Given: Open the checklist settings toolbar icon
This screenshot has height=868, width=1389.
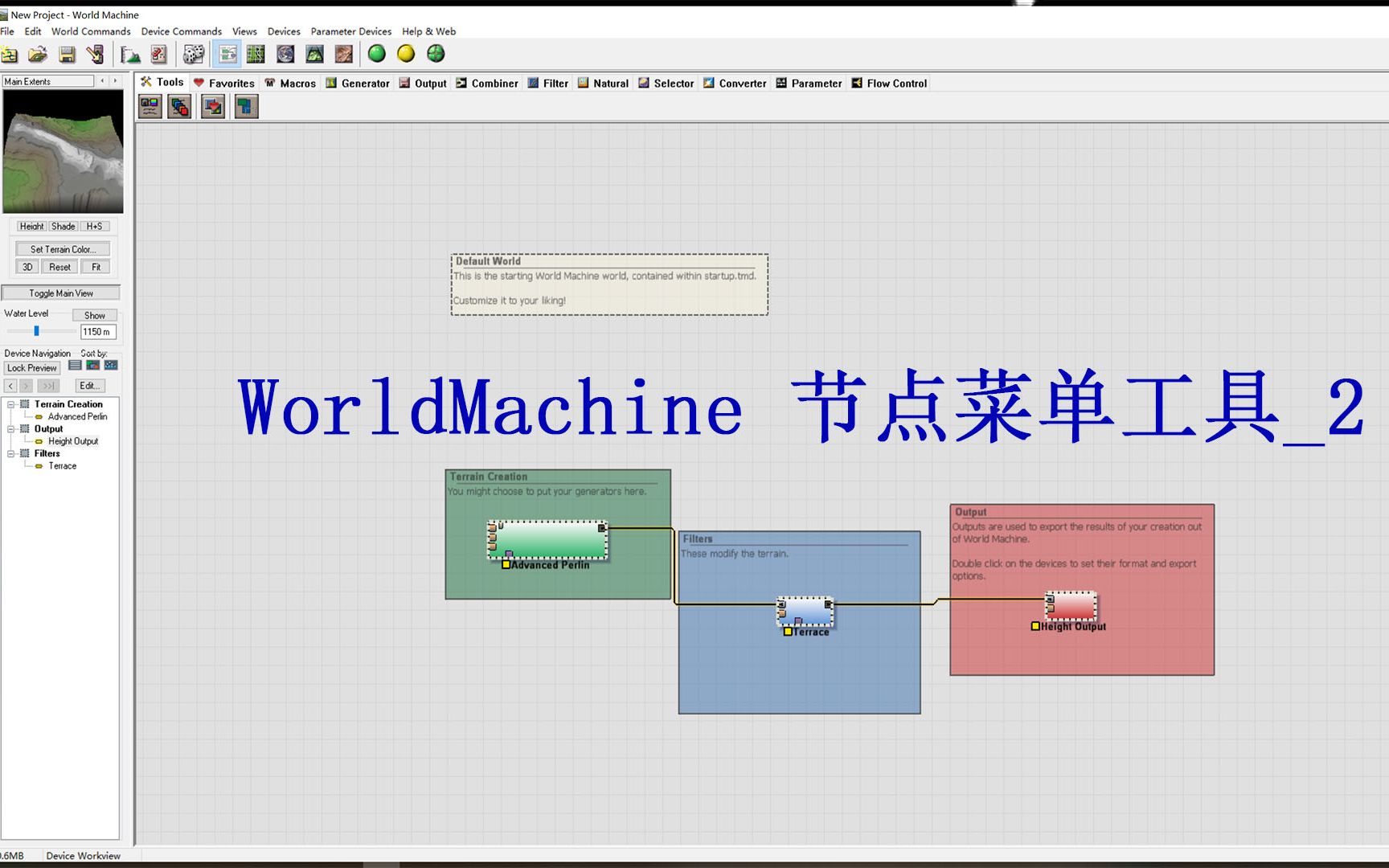Looking at the screenshot, I should tap(159, 55).
